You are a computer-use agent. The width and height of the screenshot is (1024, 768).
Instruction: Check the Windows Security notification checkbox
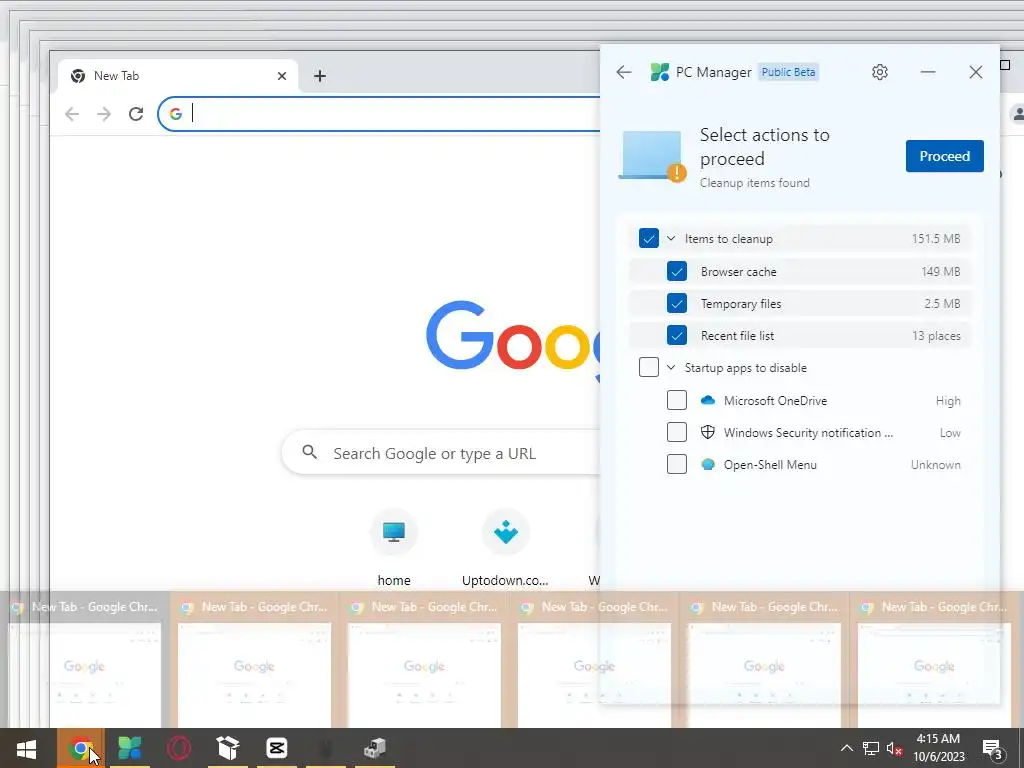677,432
